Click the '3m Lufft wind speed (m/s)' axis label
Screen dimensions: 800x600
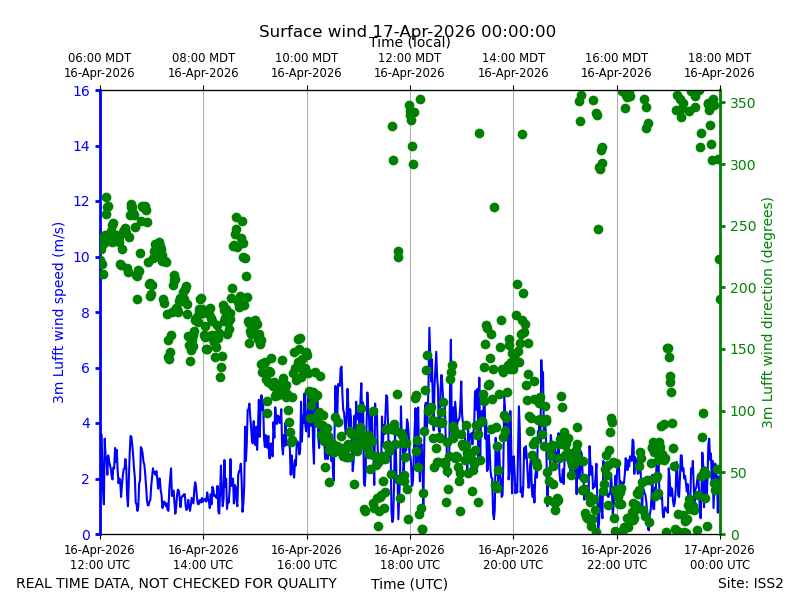(x=58, y=312)
